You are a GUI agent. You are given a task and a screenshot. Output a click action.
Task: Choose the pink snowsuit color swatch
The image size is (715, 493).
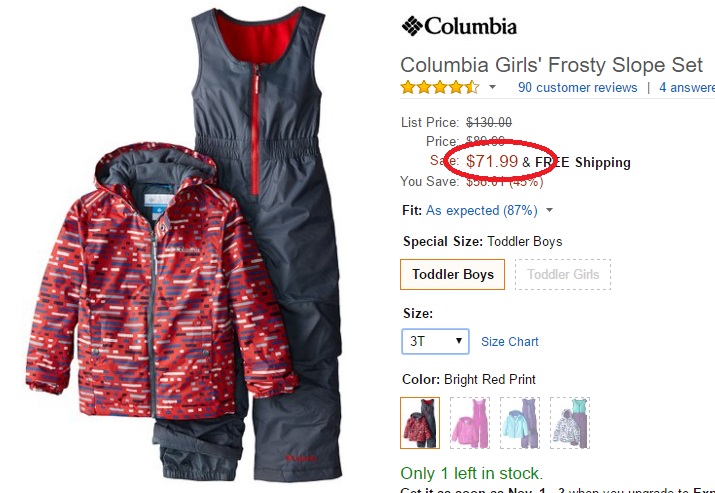tap(470, 423)
